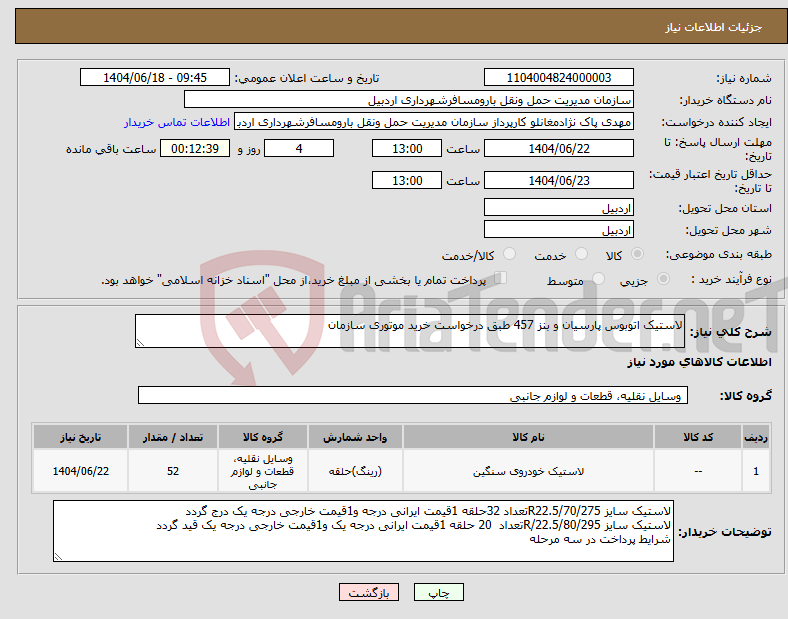Click the نام کالا column header
This screenshot has height=619, width=788.
528,437
